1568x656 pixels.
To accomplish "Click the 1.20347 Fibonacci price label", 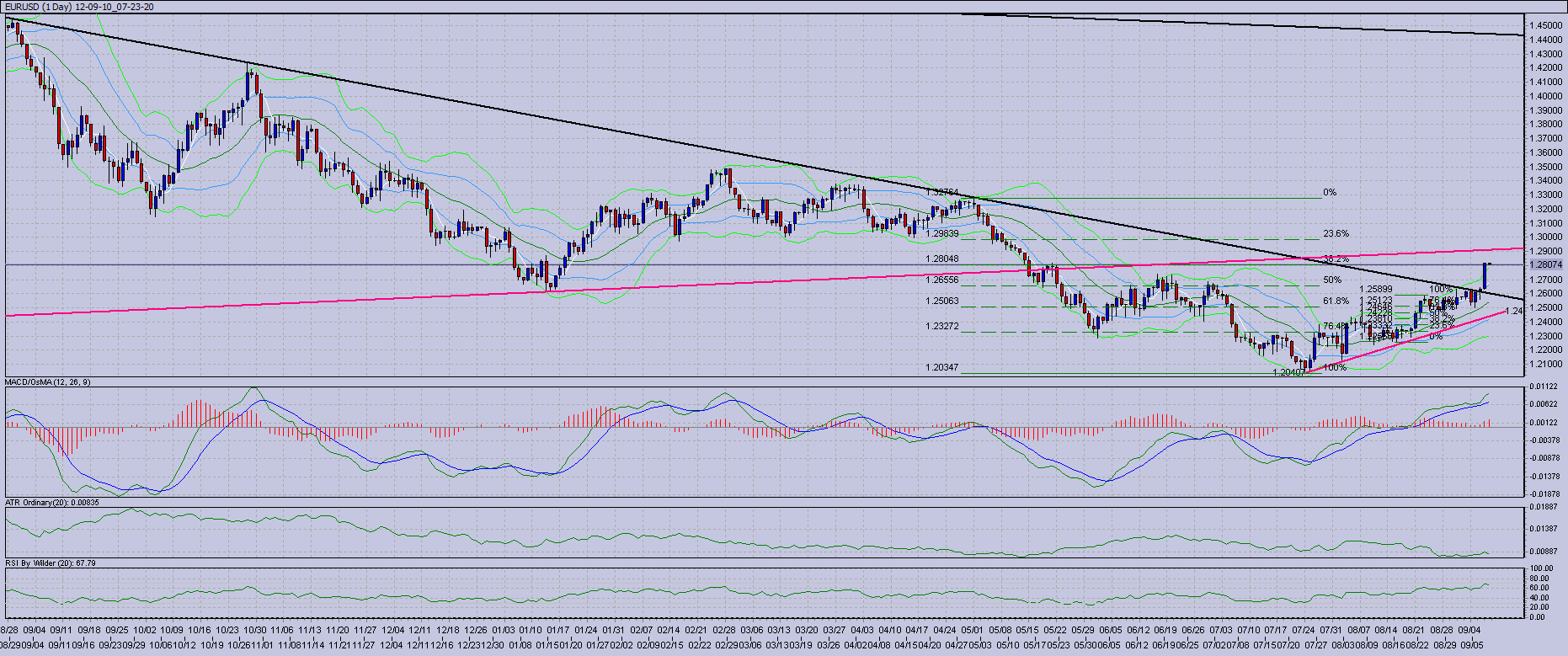I will (x=942, y=367).
